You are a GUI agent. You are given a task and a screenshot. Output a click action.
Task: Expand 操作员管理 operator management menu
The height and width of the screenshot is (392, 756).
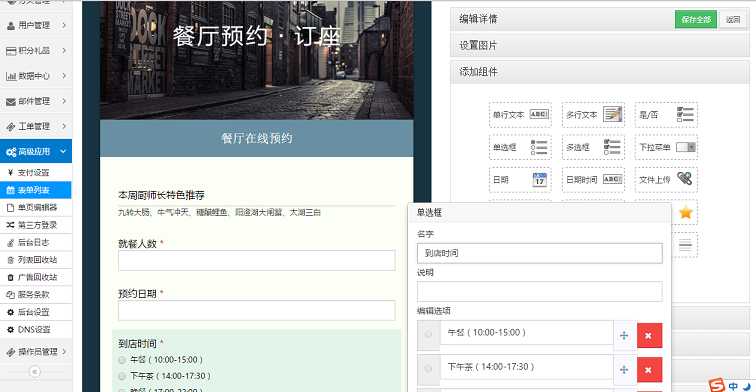(36, 351)
